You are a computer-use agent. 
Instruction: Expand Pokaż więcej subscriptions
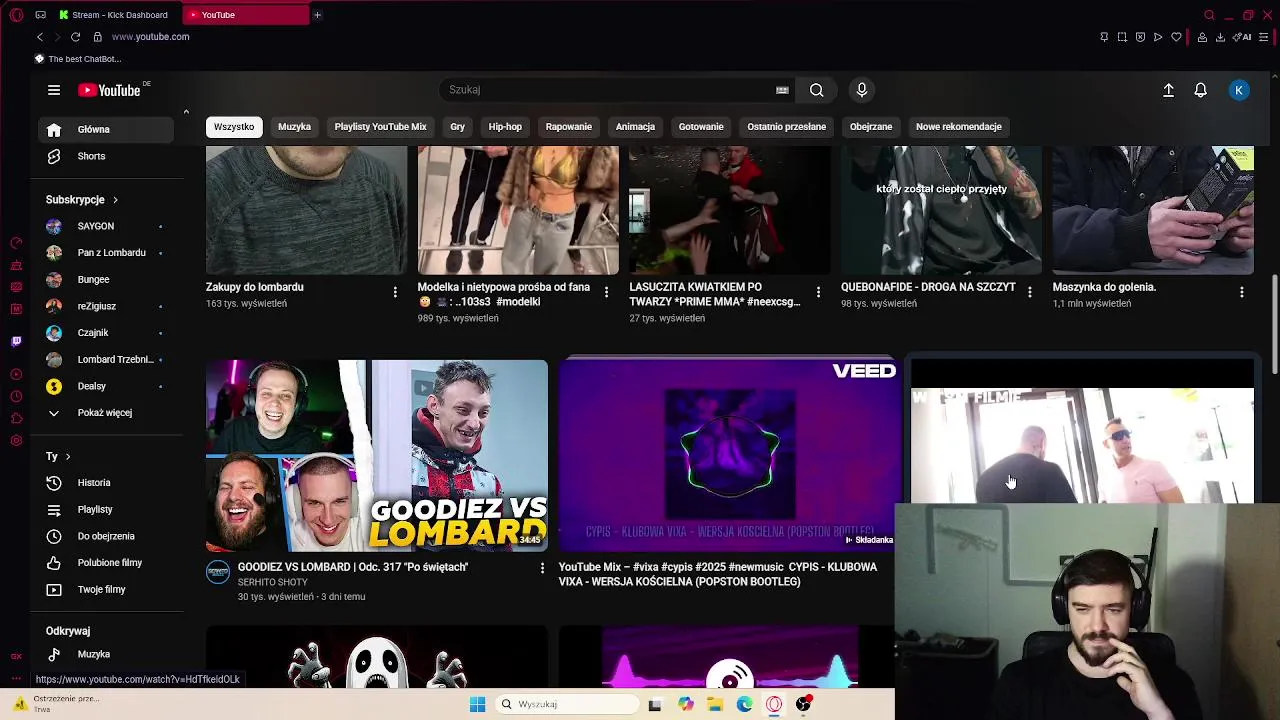point(107,412)
